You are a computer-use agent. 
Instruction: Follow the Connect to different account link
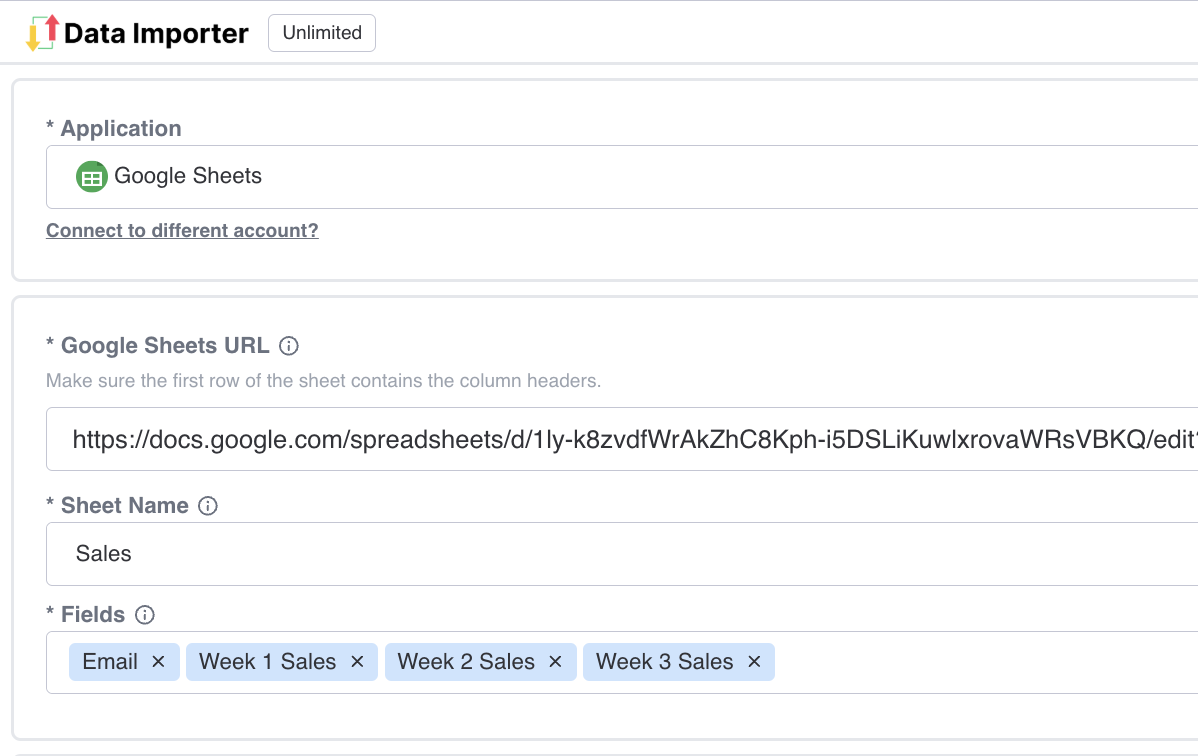[x=182, y=230]
